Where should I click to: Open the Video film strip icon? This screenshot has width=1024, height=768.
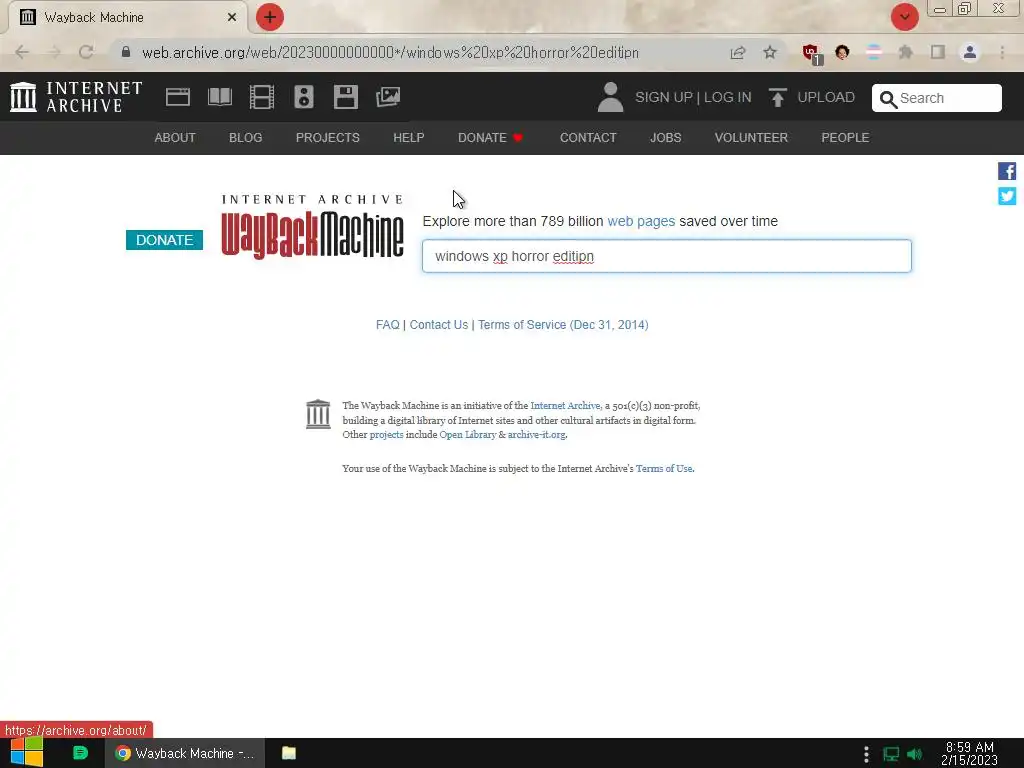[x=261, y=97]
